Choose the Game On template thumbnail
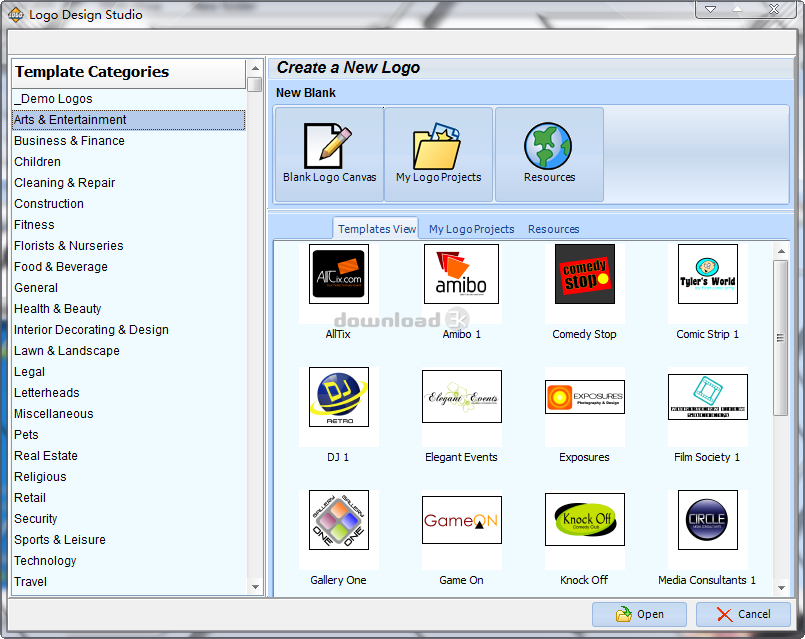The height and width of the screenshot is (639, 805). (462, 520)
